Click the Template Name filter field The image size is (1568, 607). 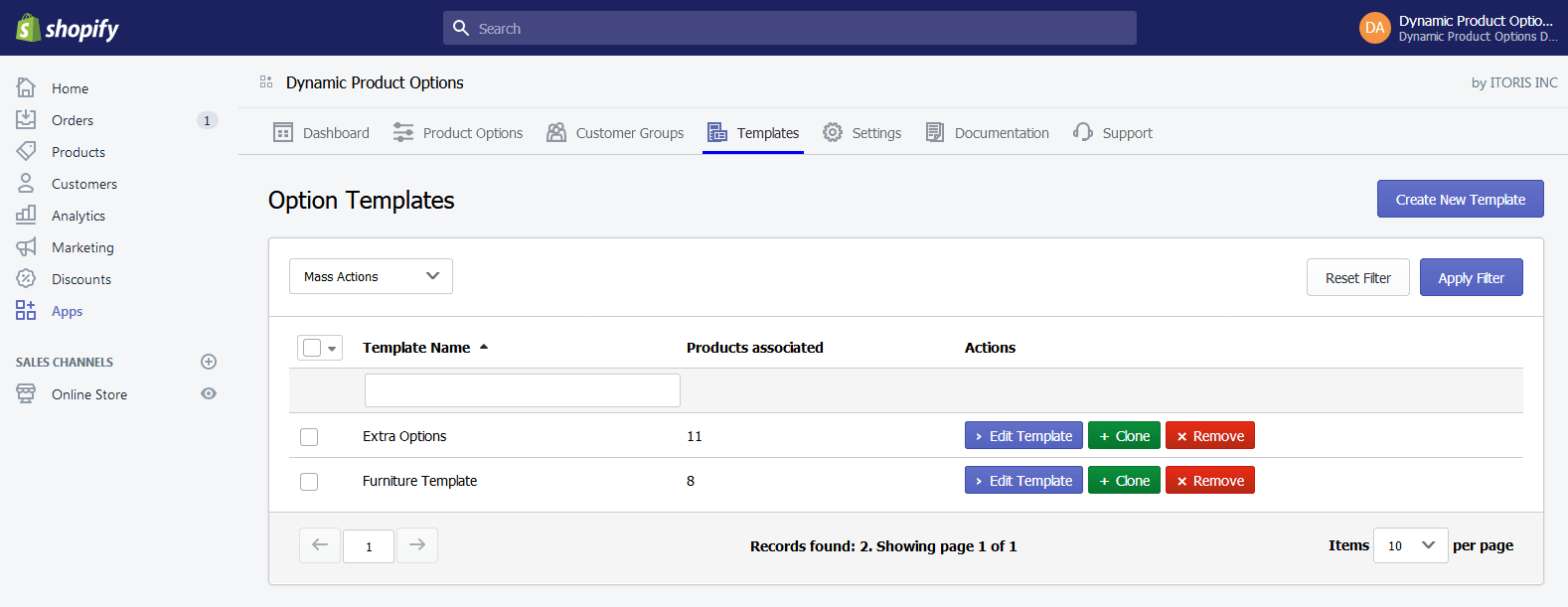click(523, 390)
